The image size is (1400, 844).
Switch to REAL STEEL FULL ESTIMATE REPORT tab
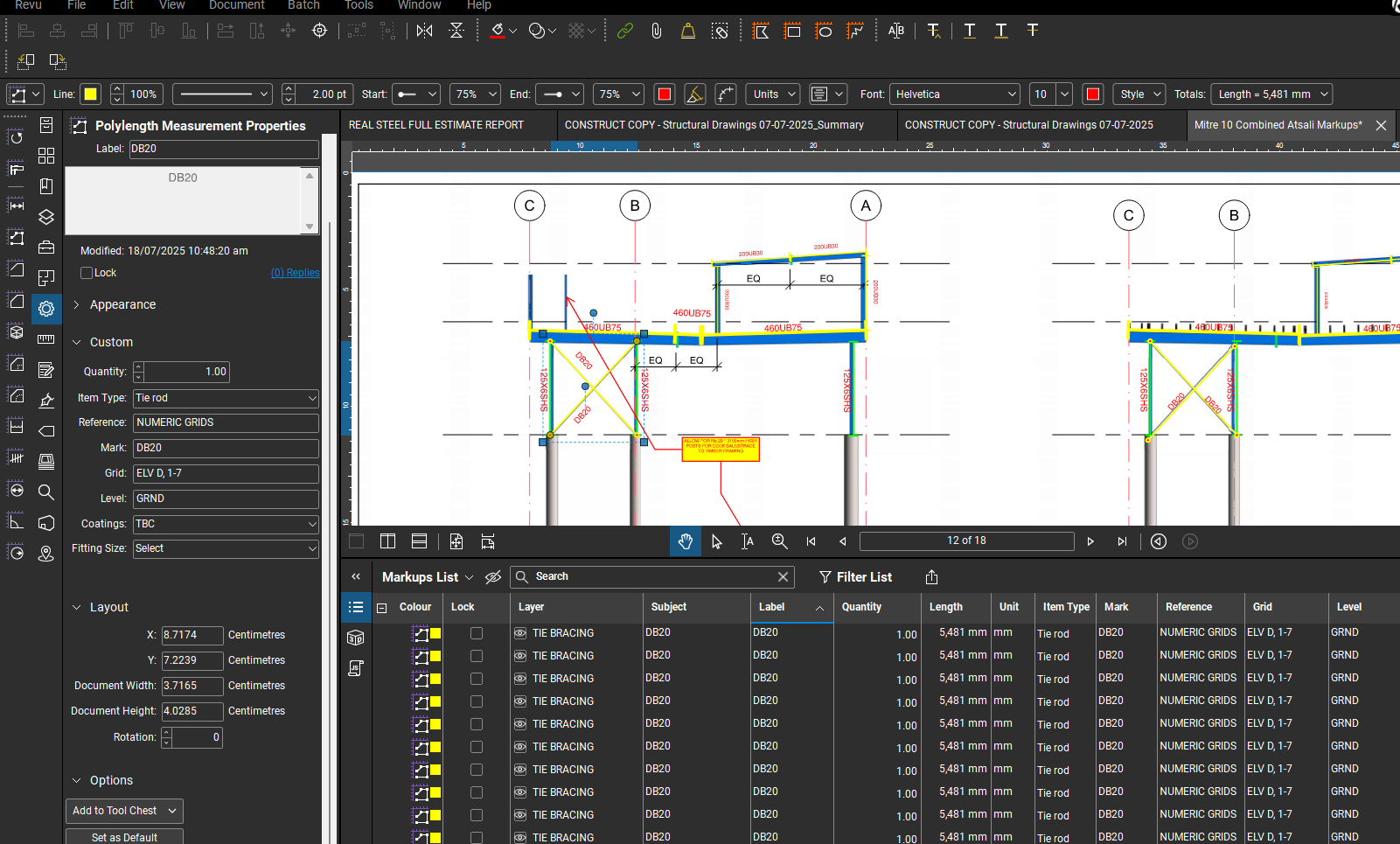[436, 125]
